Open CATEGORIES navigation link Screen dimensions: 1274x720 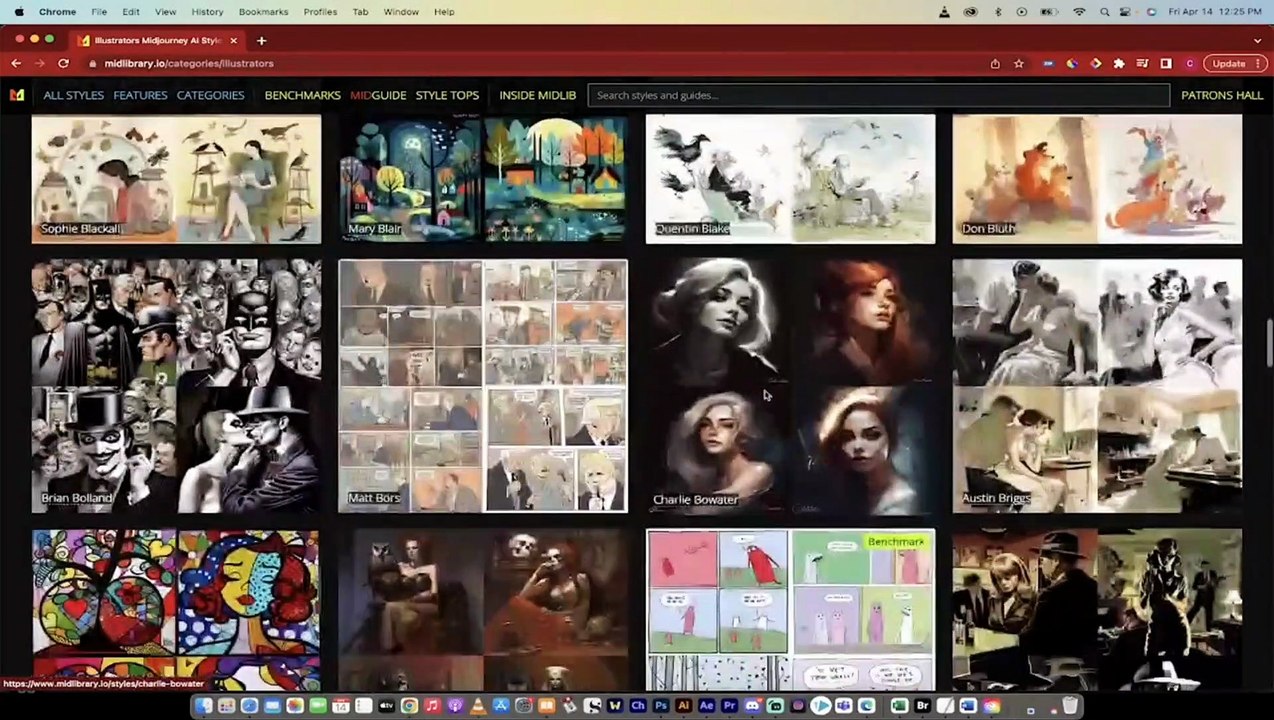[x=210, y=95]
